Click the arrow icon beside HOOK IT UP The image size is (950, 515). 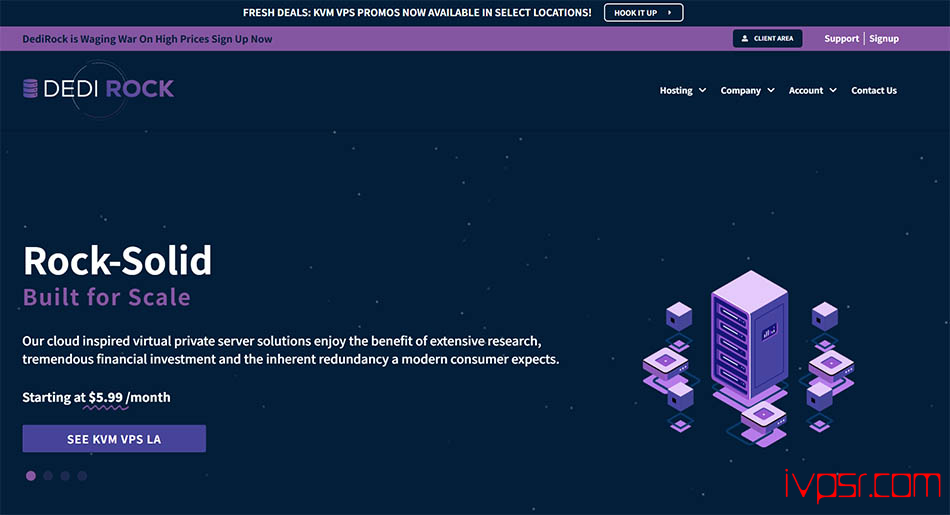coord(670,13)
